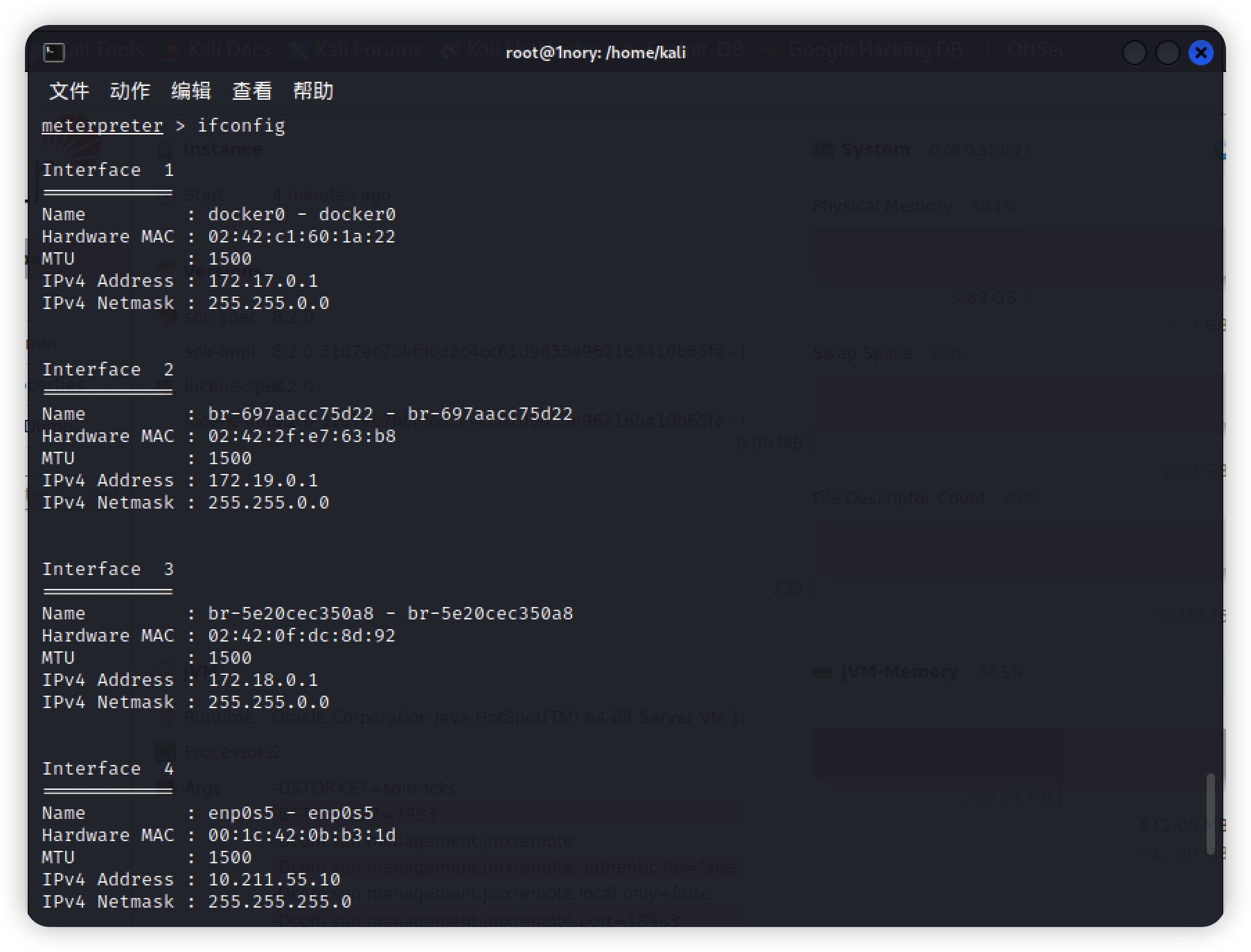
Task: Click the root@1nory title bar text
Action: click(x=596, y=52)
